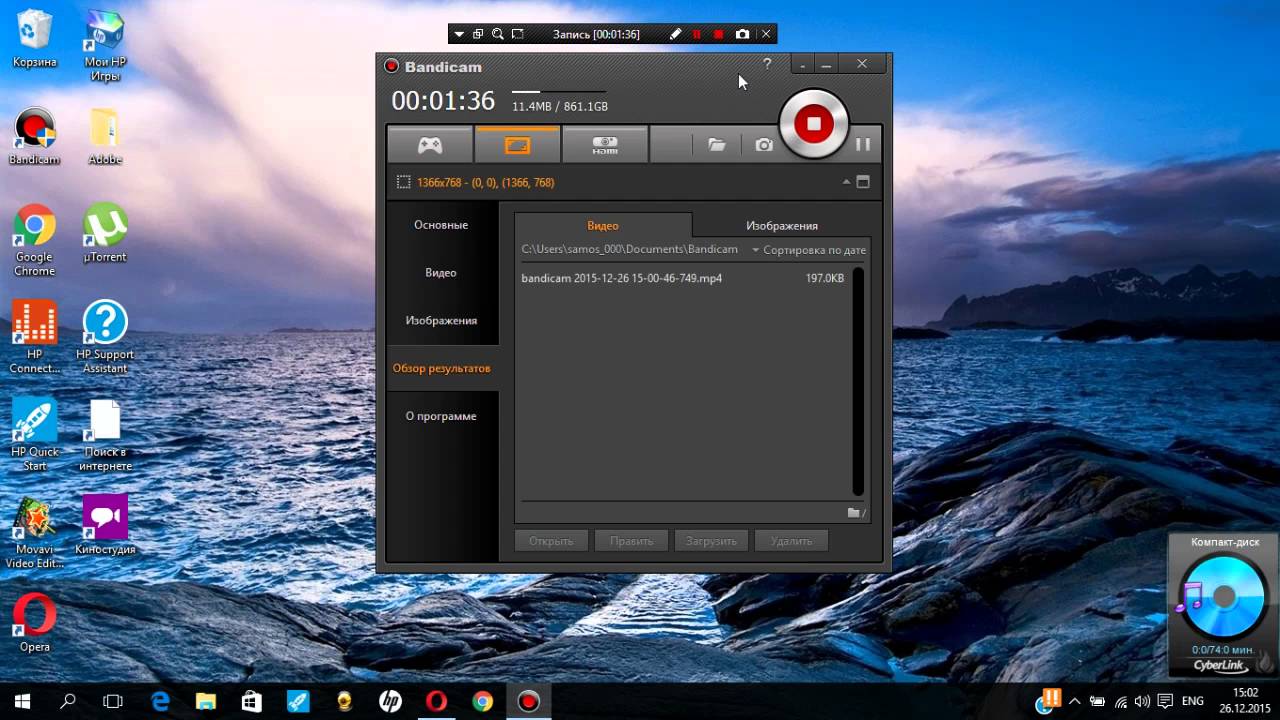Open the Google Chrome desktop shortcut
1280x720 pixels.
click(35, 241)
